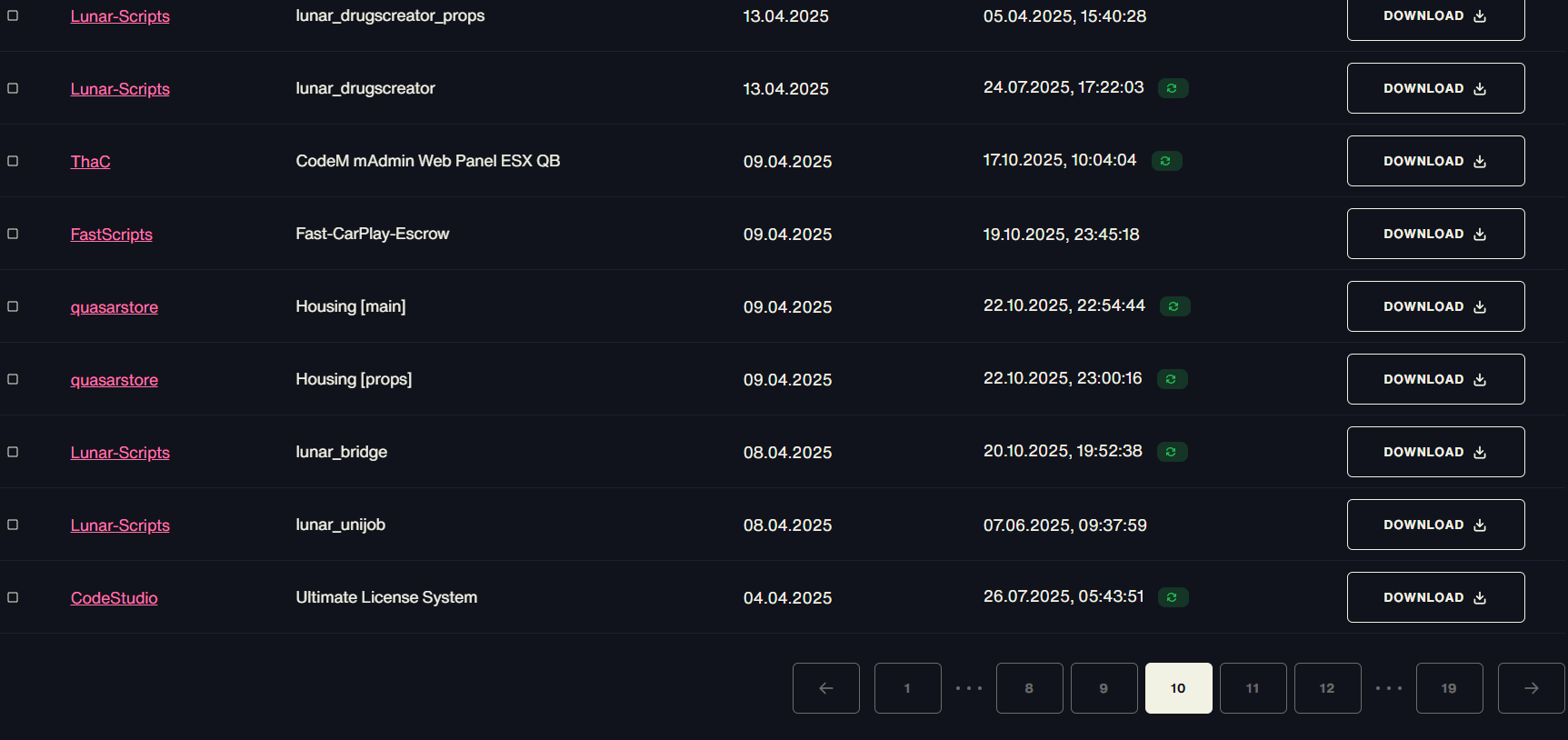The width and height of the screenshot is (1568, 740).
Task: Open quasarstore link for Housing [main]
Action: click(x=115, y=307)
